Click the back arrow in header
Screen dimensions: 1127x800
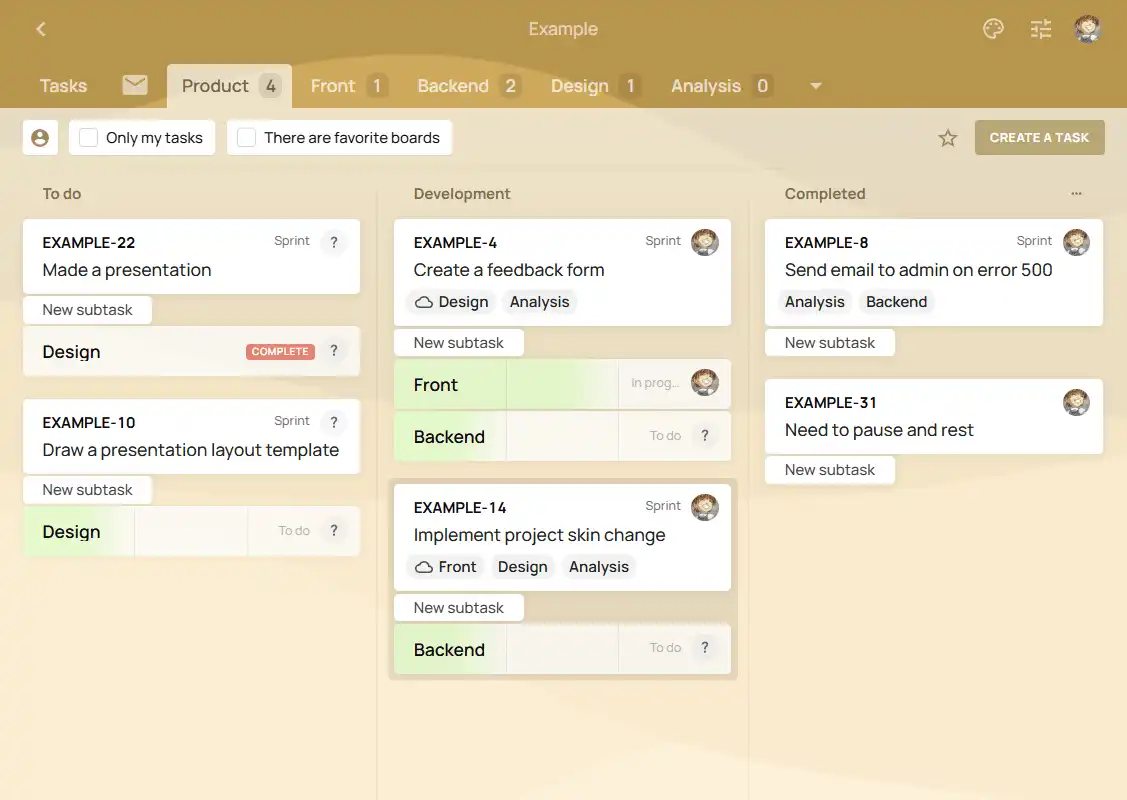(x=41, y=29)
